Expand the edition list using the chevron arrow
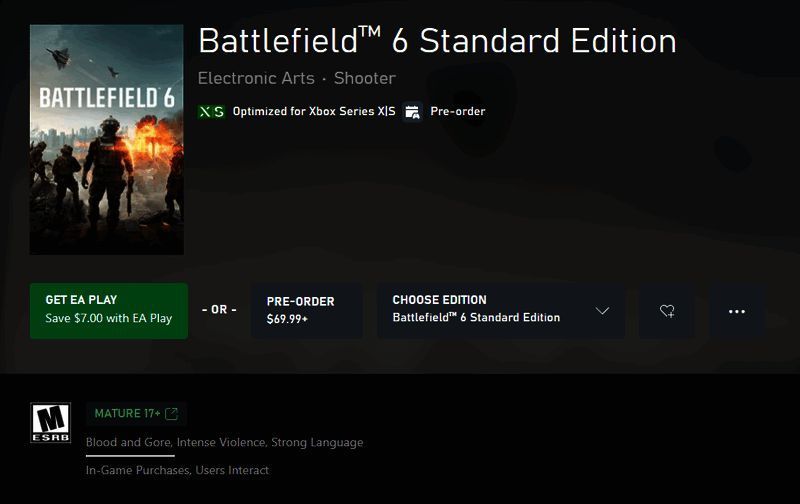 coord(602,311)
